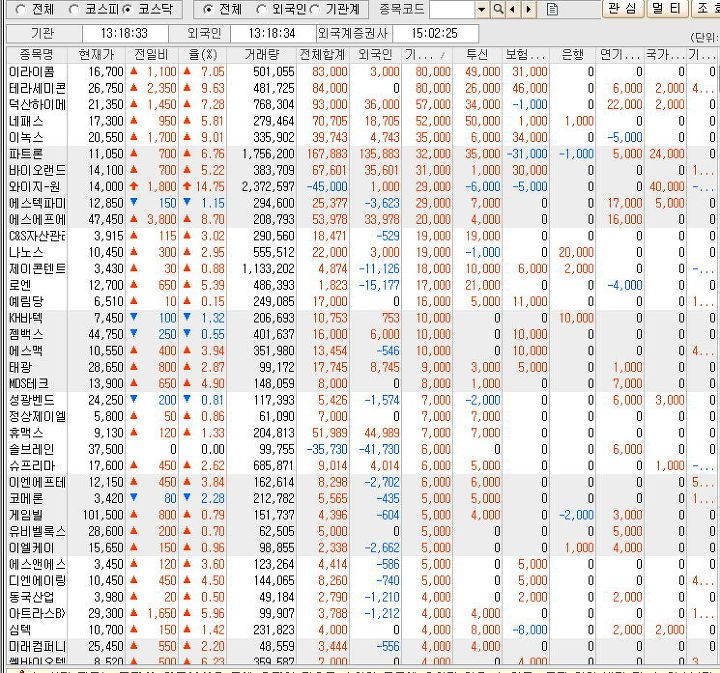The height and width of the screenshot is (673, 720).
Task: Select the 태광 stock row
Action: (x=363, y=367)
